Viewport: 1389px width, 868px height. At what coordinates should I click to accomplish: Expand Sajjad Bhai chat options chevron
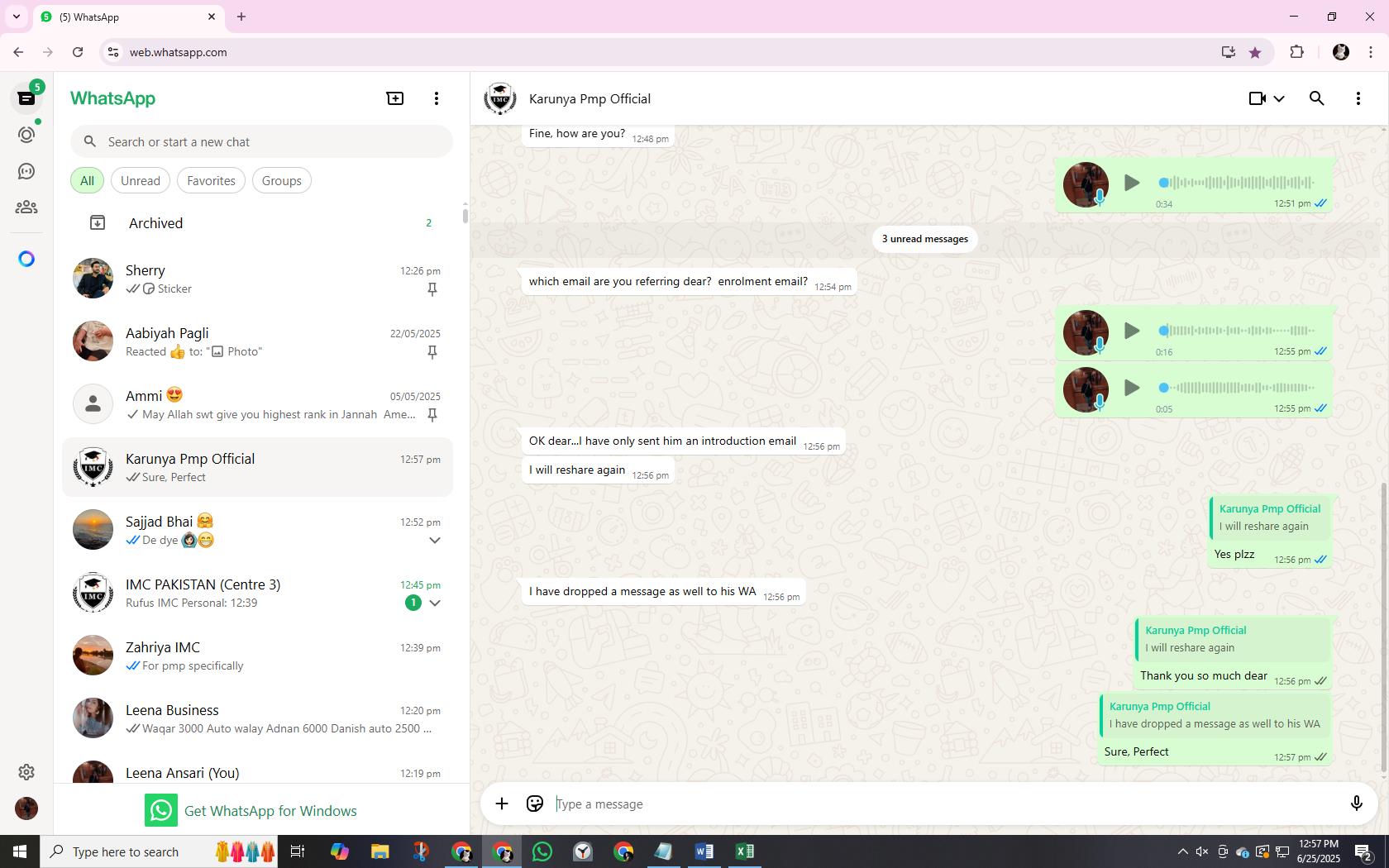pos(434,541)
